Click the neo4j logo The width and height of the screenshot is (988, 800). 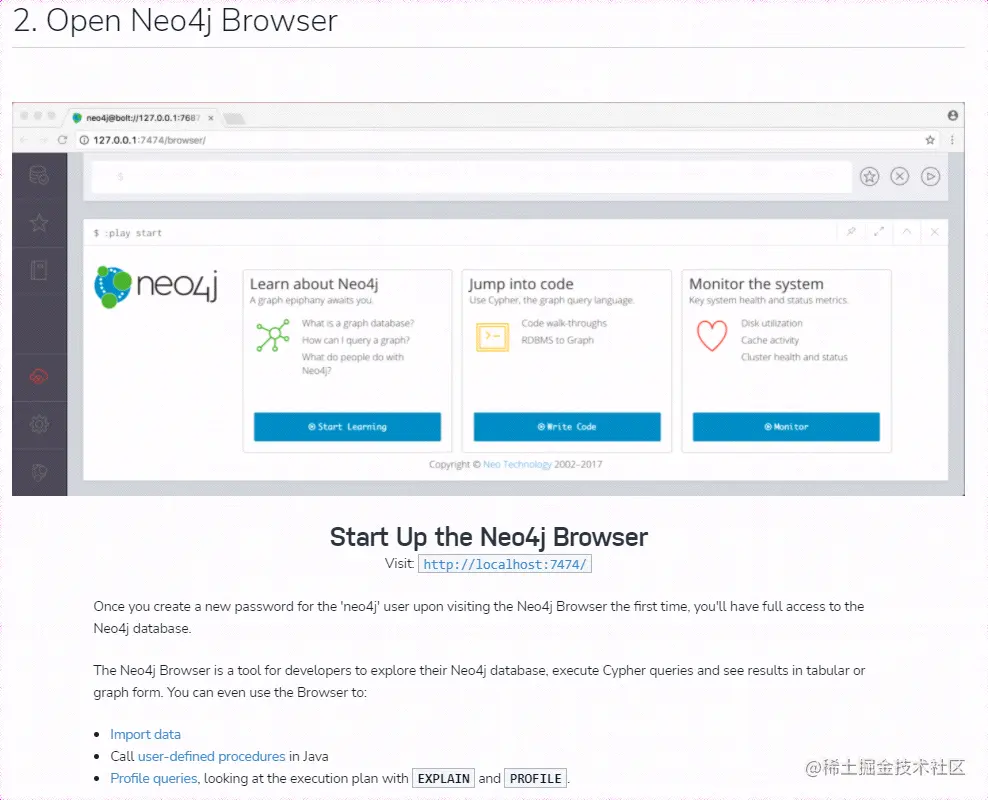156,288
